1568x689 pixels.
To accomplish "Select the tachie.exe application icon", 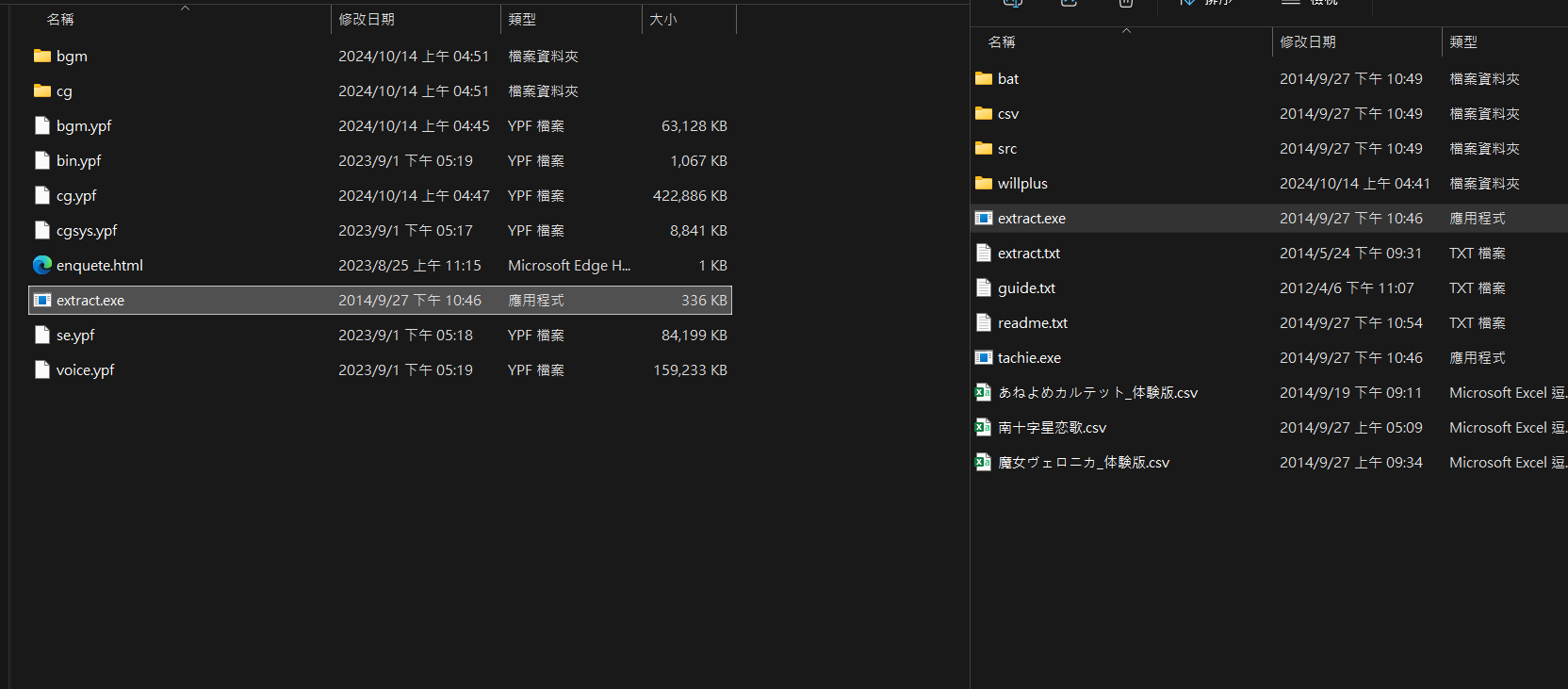I will coord(983,357).
